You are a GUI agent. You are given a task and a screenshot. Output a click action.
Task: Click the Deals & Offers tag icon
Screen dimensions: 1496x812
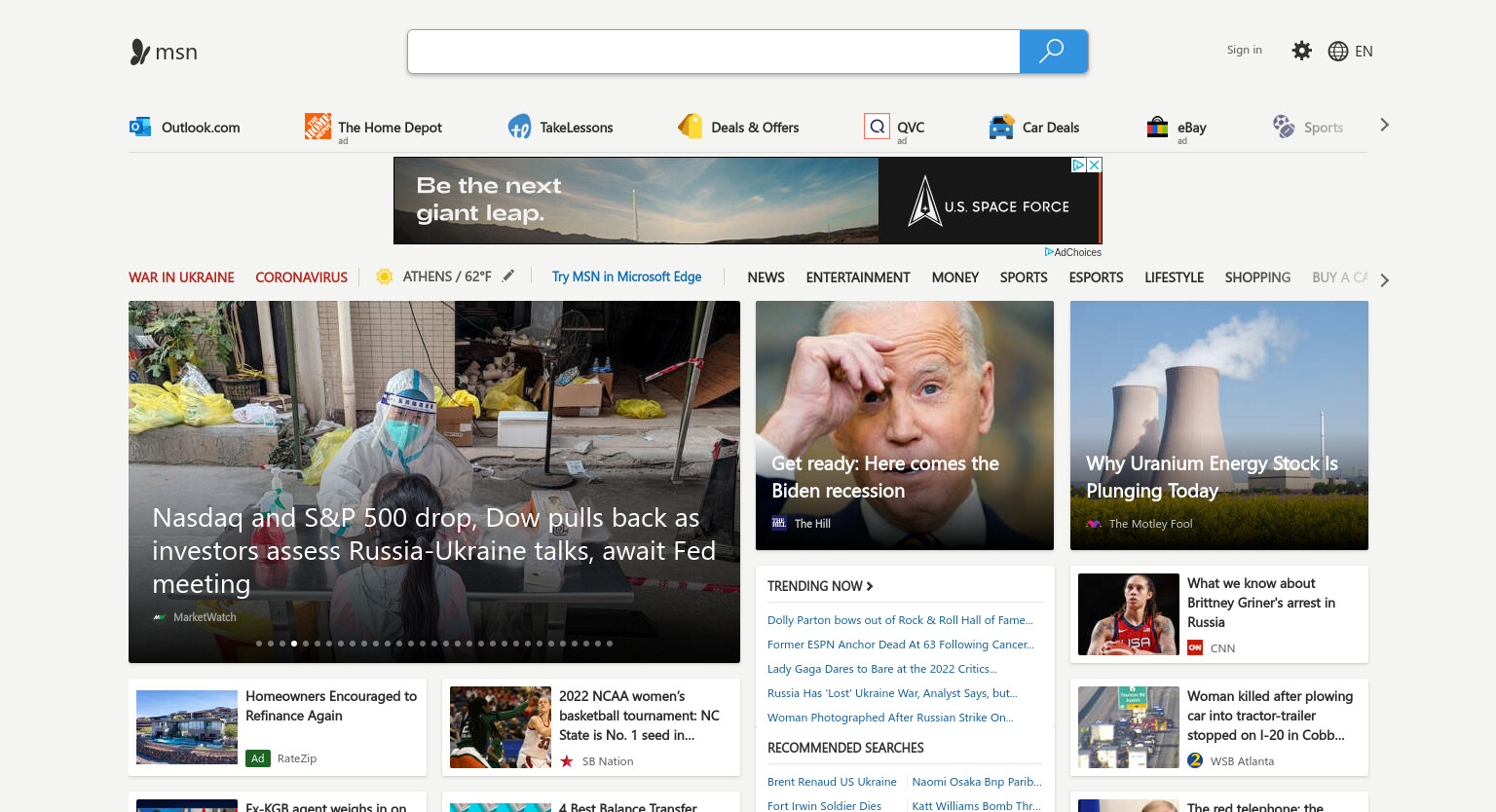pos(691,126)
